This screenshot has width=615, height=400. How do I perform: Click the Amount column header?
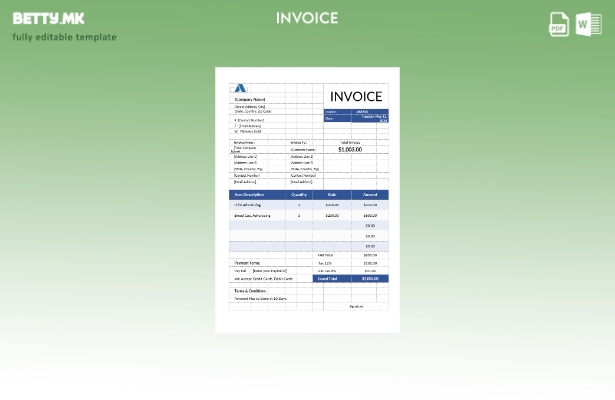(x=370, y=194)
